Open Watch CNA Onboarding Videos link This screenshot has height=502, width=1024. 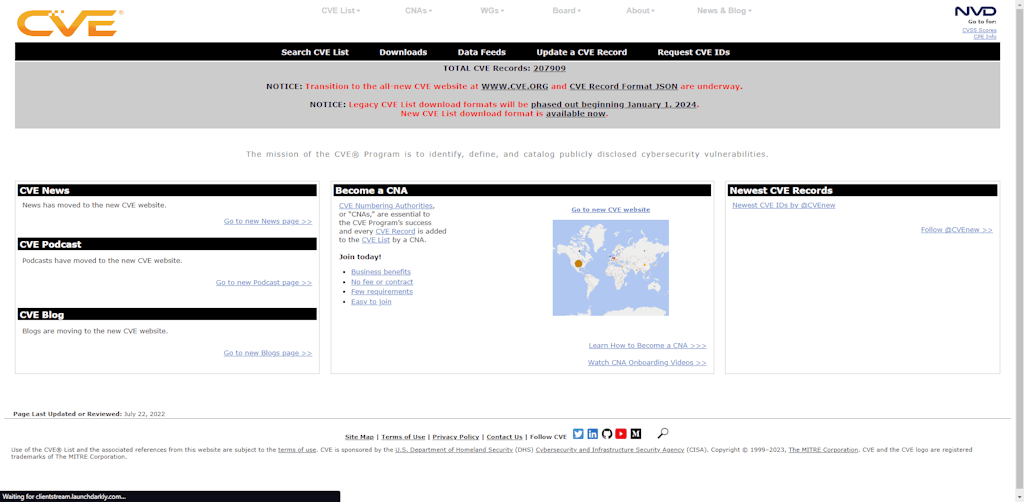[647, 362]
